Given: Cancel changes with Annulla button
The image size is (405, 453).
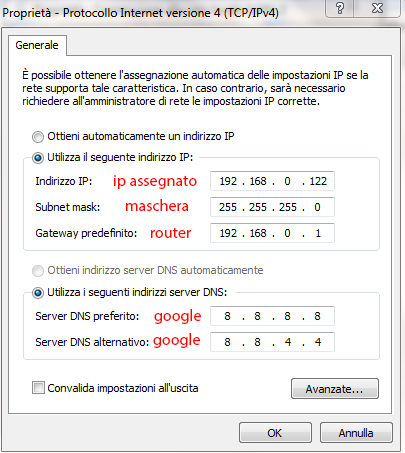Looking at the screenshot, I should (x=356, y=433).
